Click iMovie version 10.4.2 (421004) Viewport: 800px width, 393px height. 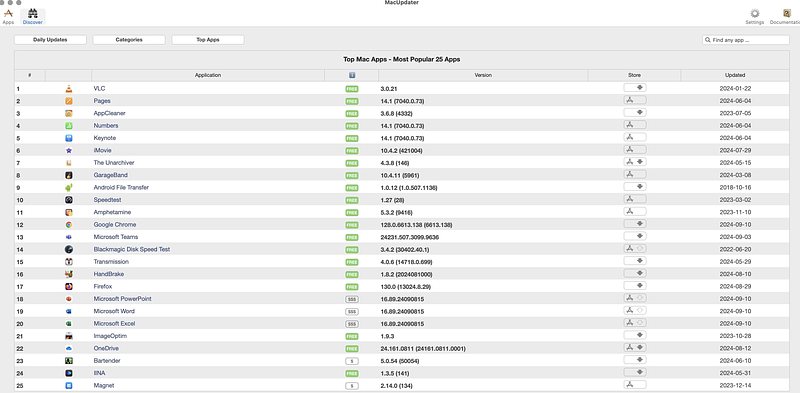401,151
